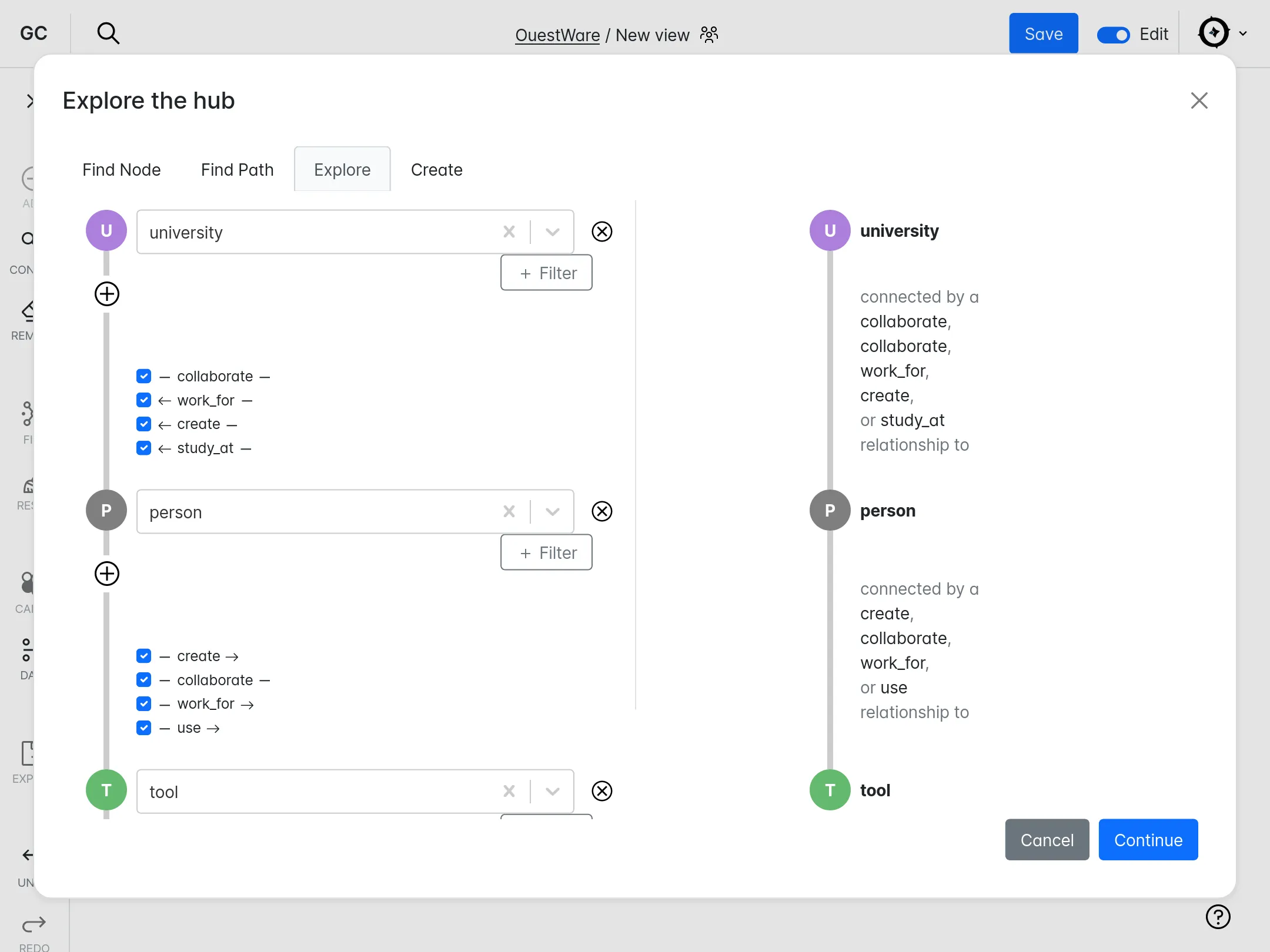
Task: Uncheck the study_at relationship checkbox
Action: [143, 448]
